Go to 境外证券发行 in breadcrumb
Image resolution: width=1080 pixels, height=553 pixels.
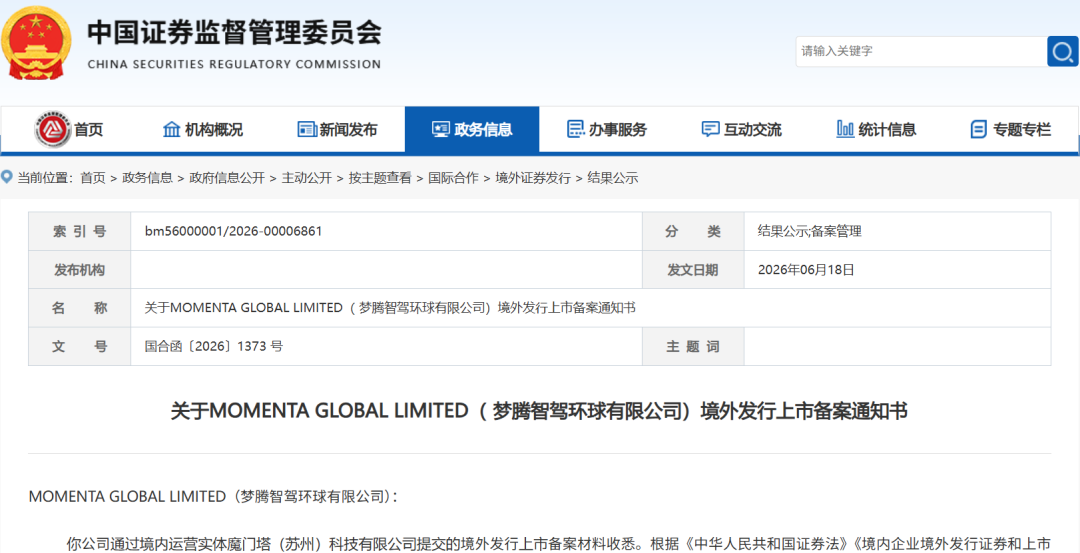tap(533, 178)
